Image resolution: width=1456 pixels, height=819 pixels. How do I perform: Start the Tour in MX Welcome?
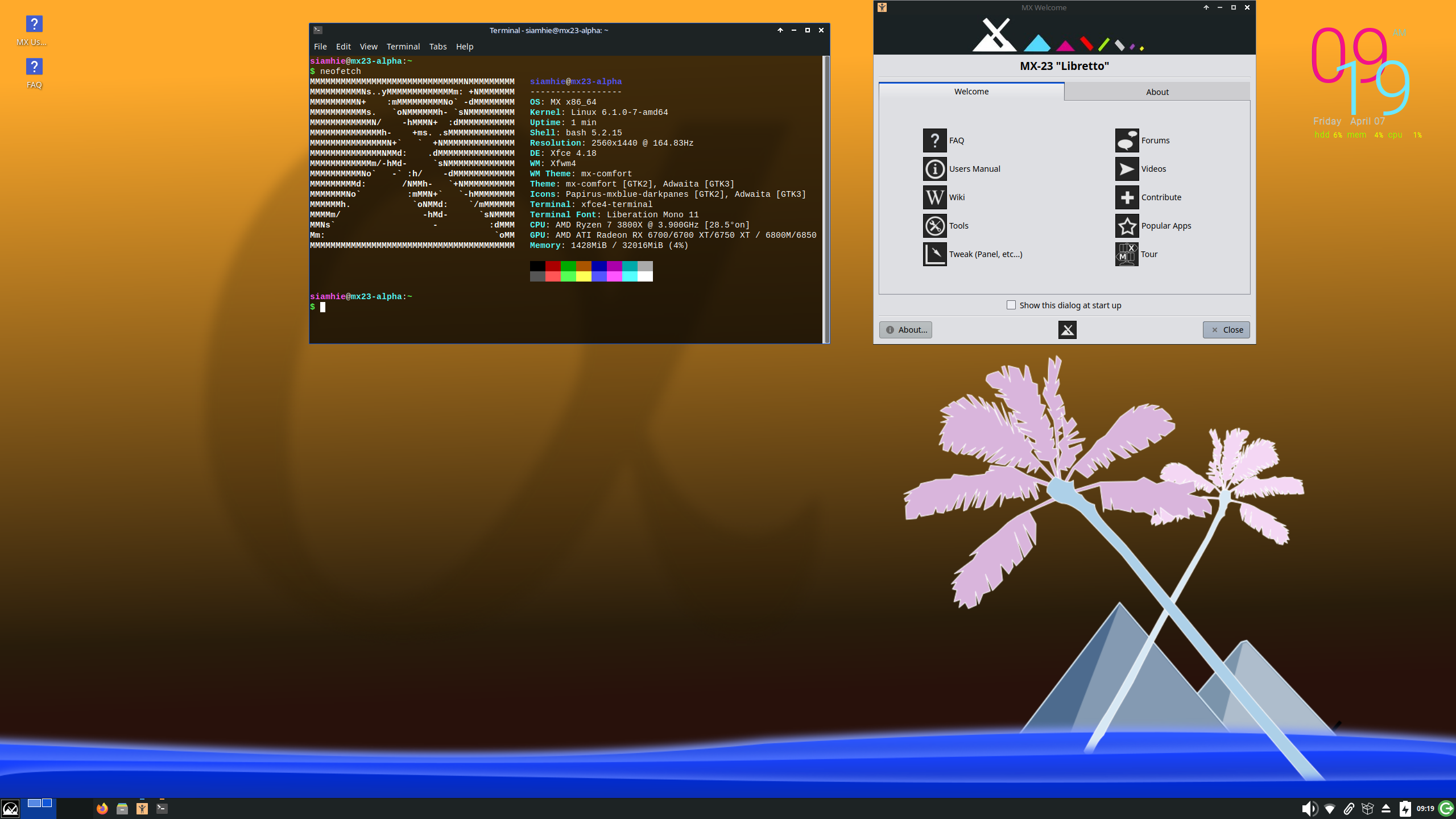point(1136,254)
